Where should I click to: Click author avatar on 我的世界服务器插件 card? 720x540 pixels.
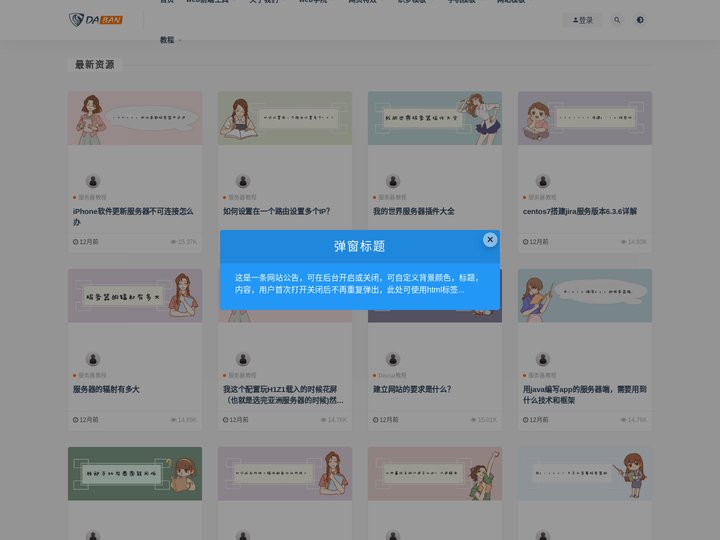[393, 181]
